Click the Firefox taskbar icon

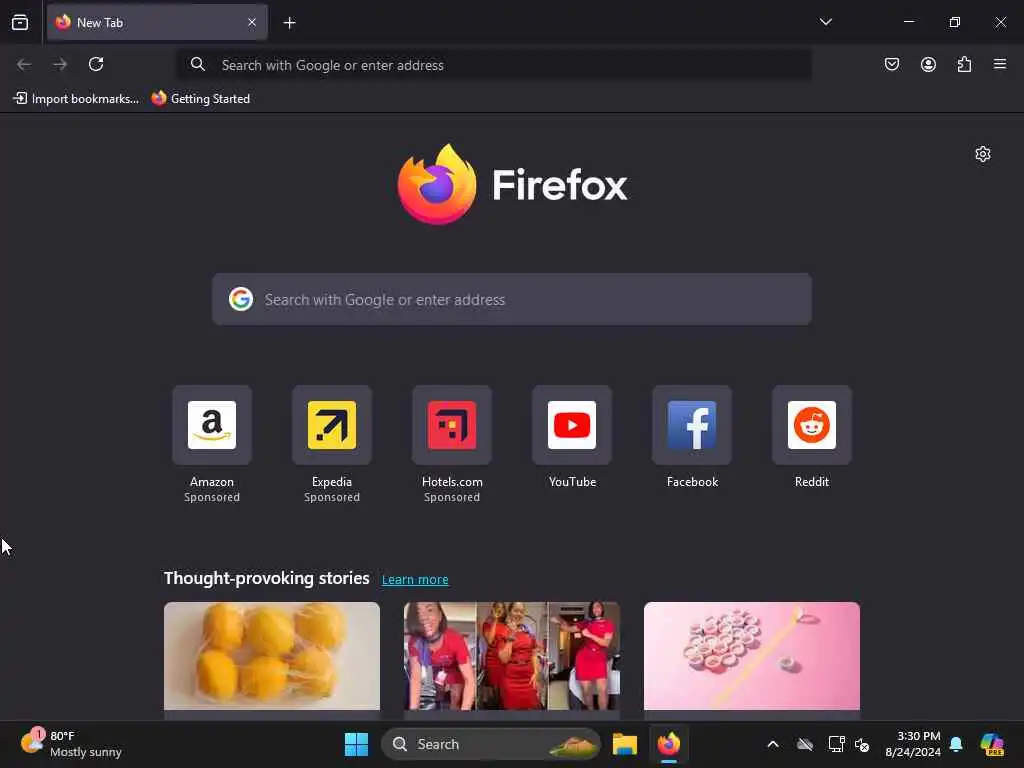(x=669, y=744)
